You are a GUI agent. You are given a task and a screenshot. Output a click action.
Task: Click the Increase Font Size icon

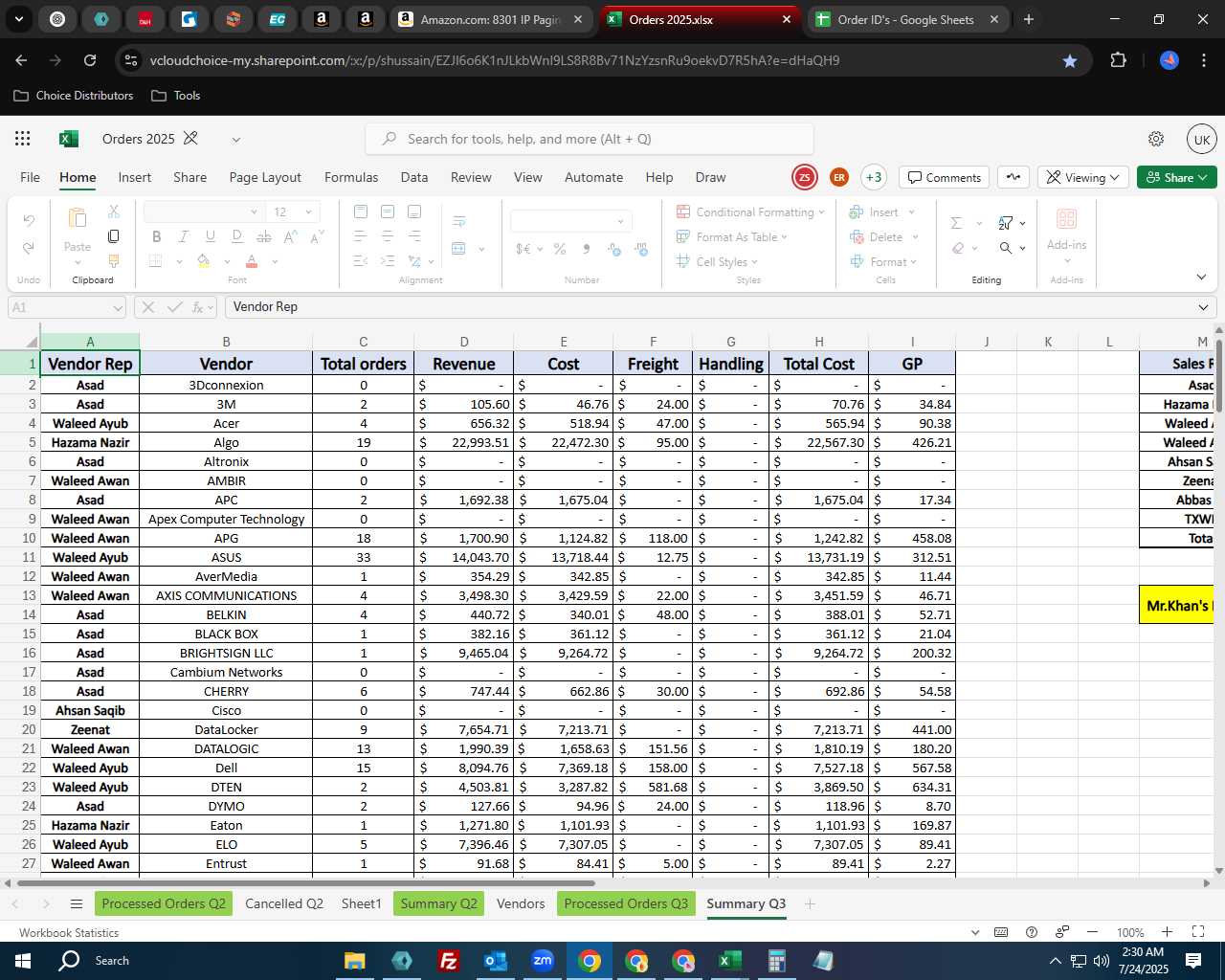290,236
